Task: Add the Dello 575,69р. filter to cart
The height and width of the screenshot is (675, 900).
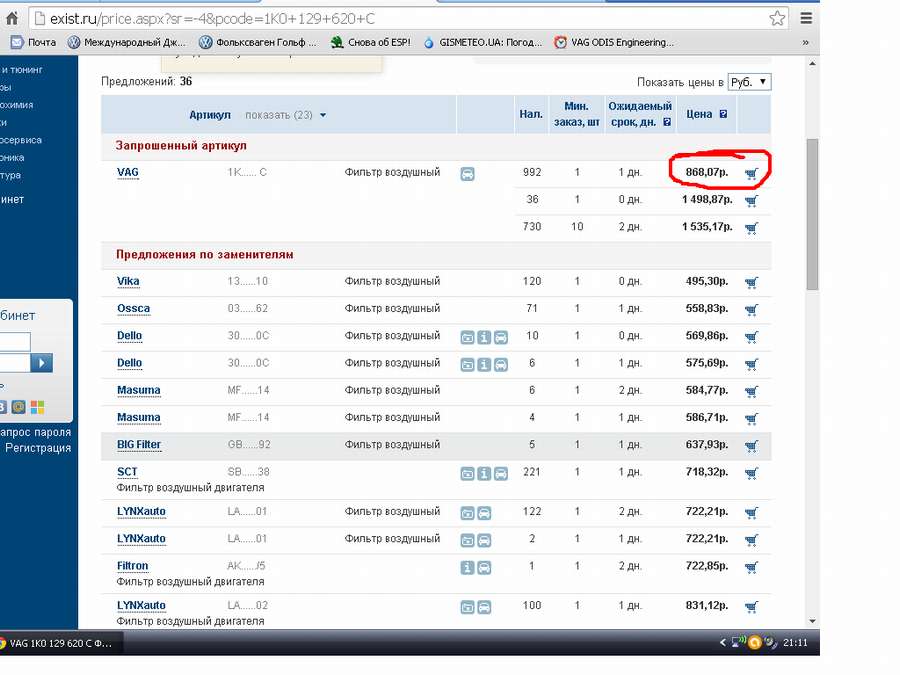Action: click(751, 364)
